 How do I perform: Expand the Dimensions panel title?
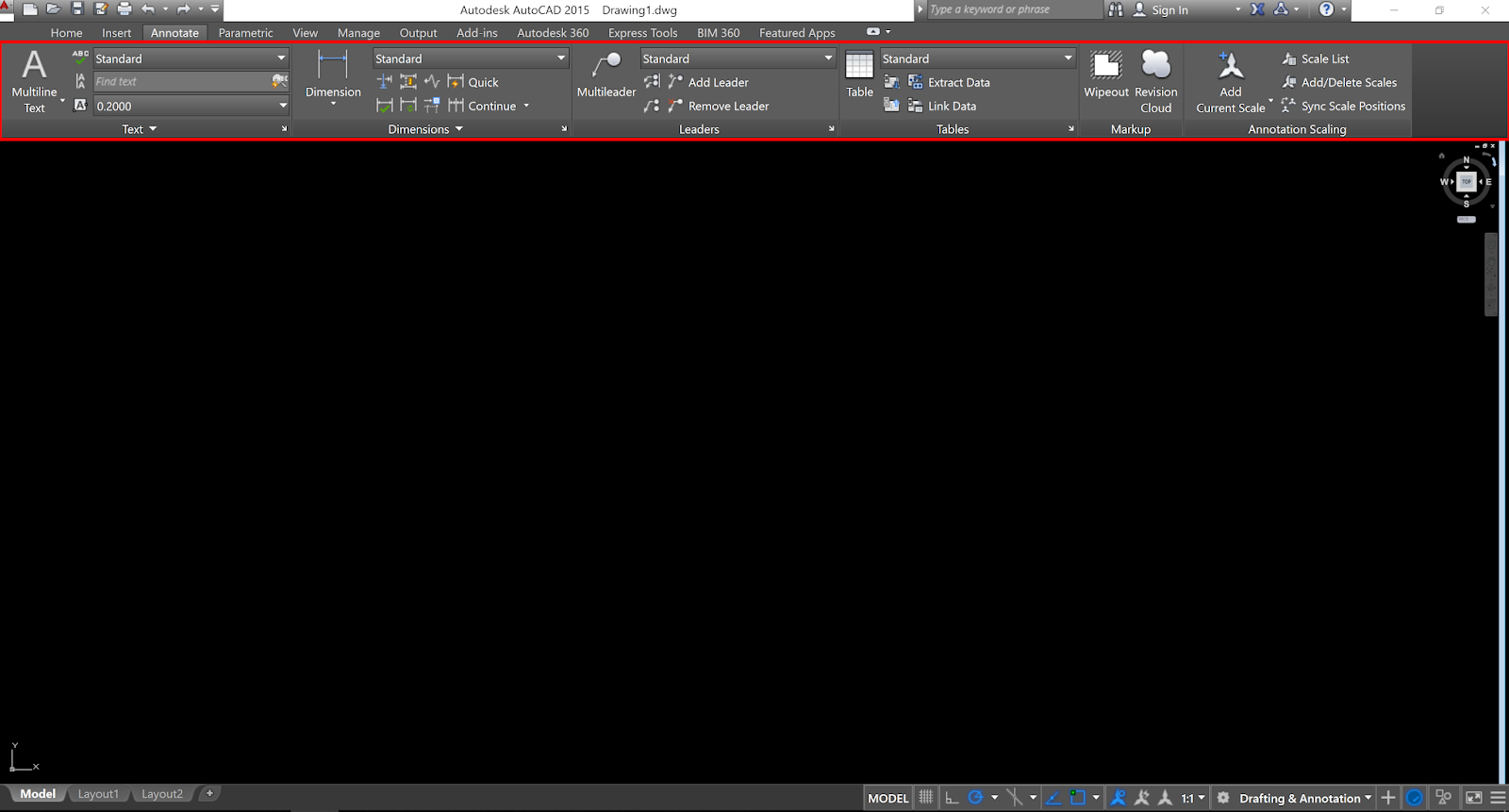425,129
